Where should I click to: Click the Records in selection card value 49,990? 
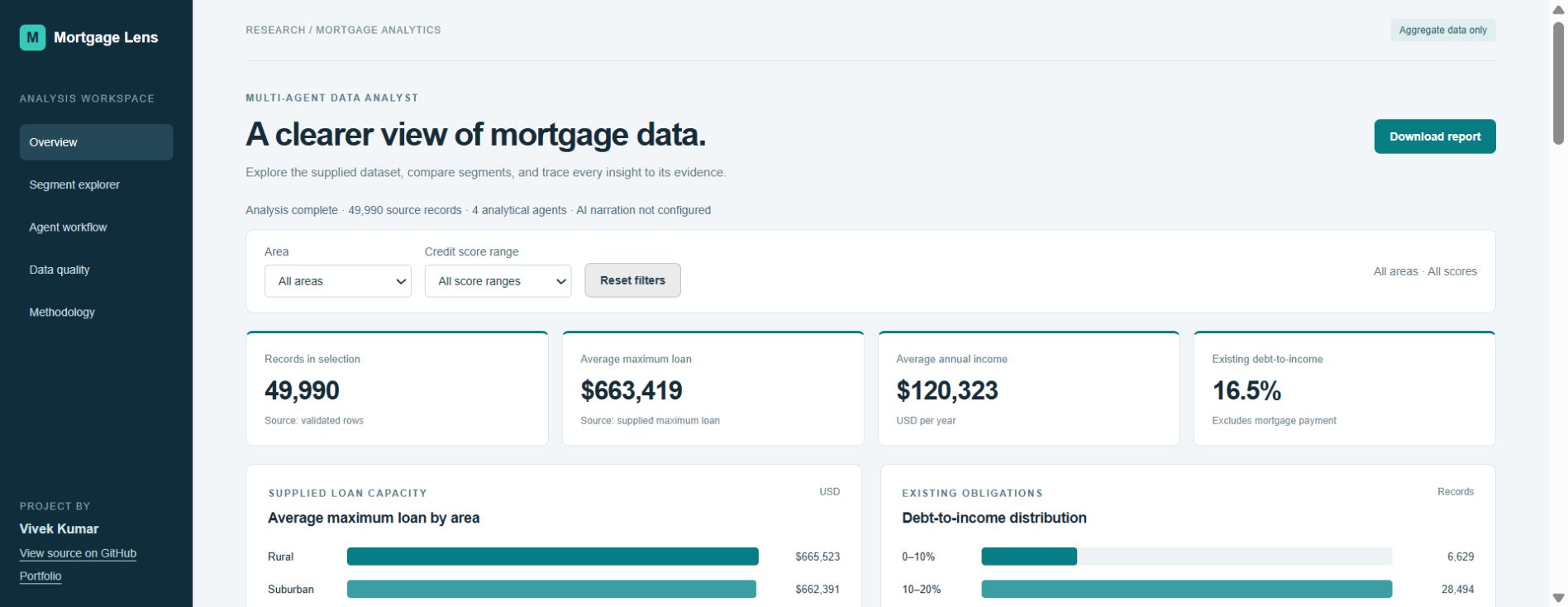coord(302,390)
